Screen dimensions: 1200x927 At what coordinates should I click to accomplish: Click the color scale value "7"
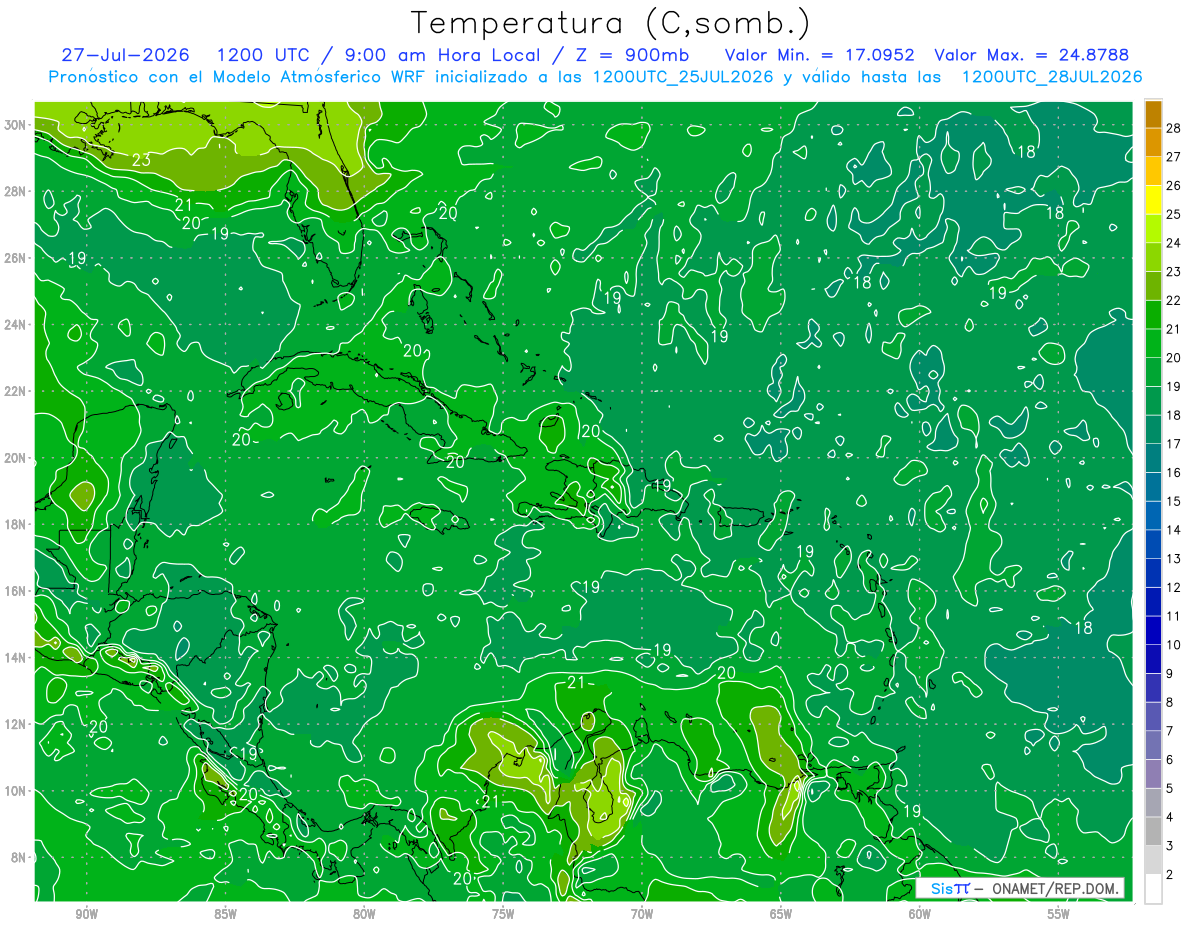[x=1170, y=731]
